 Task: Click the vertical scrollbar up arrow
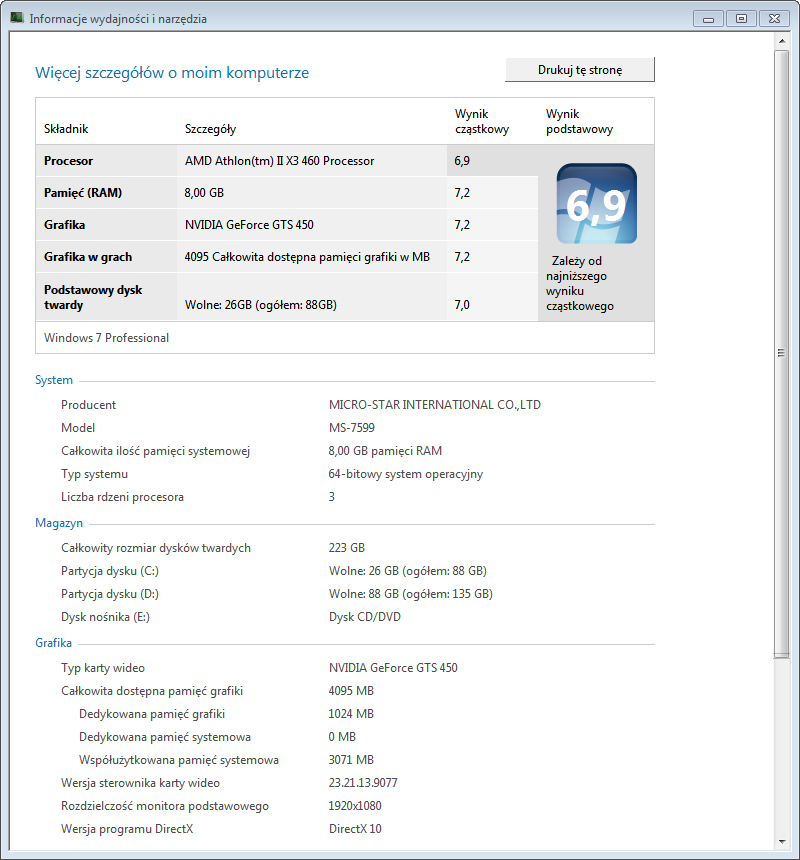(783, 40)
